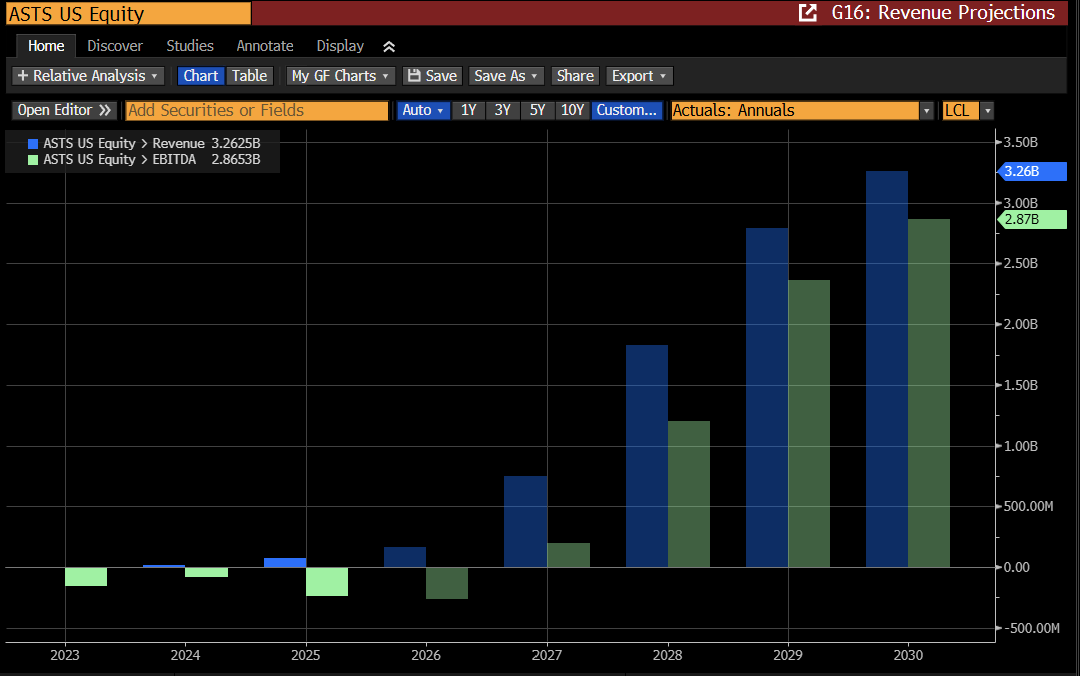The height and width of the screenshot is (676, 1080).
Task: Click the 2028 EBITDA bar
Action: click(689, 494)
